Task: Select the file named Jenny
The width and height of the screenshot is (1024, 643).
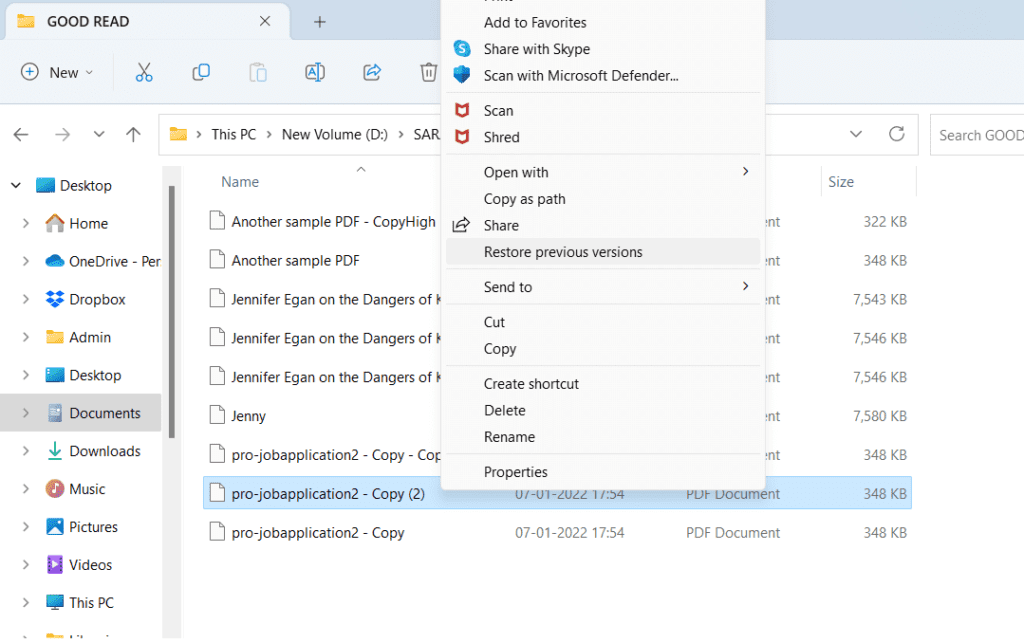Action: click(248, 416)
